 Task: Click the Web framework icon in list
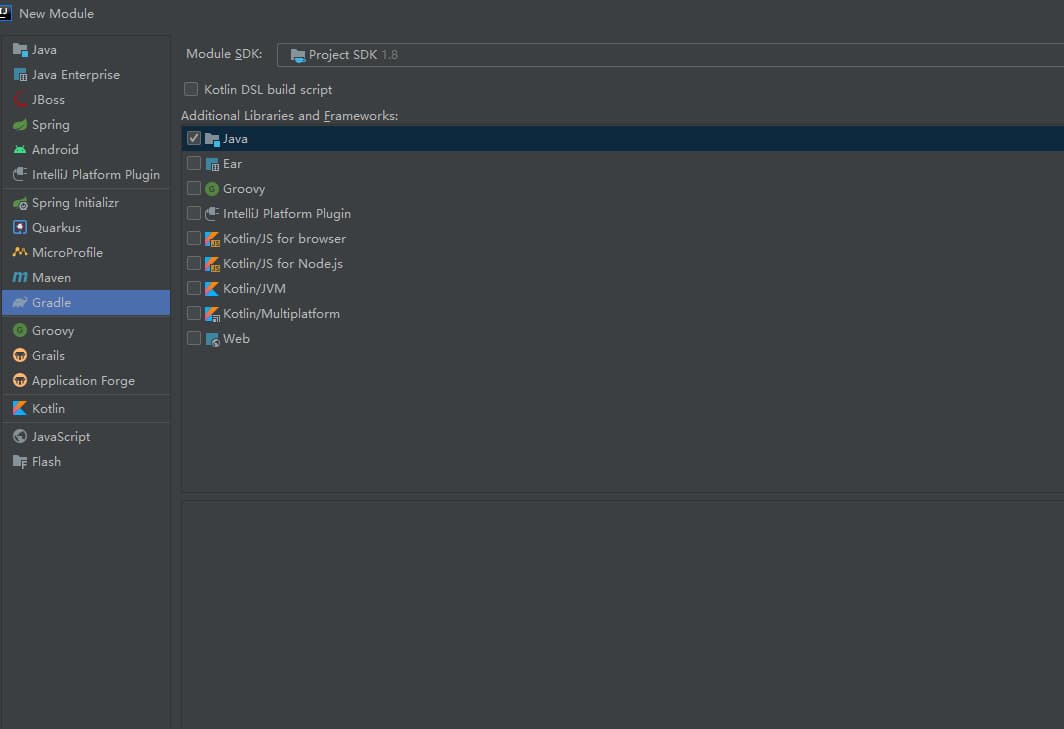[212, 339]
